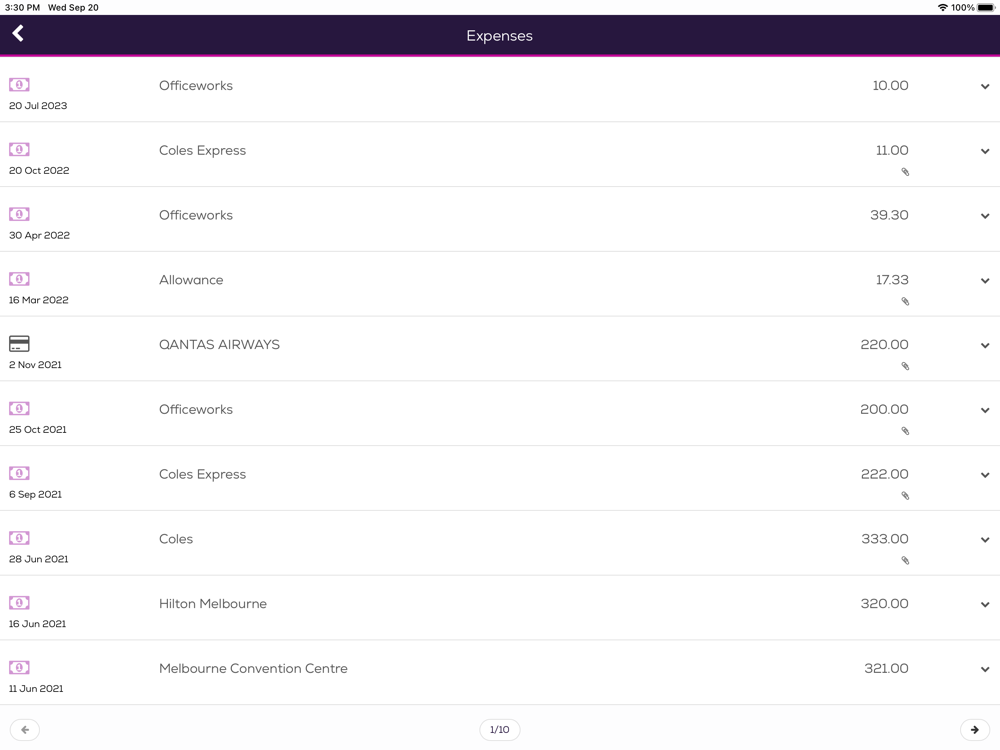This screenshot has height=750, width=1000.
Task: Click the Expenses header title
Action: click(499, 36)
